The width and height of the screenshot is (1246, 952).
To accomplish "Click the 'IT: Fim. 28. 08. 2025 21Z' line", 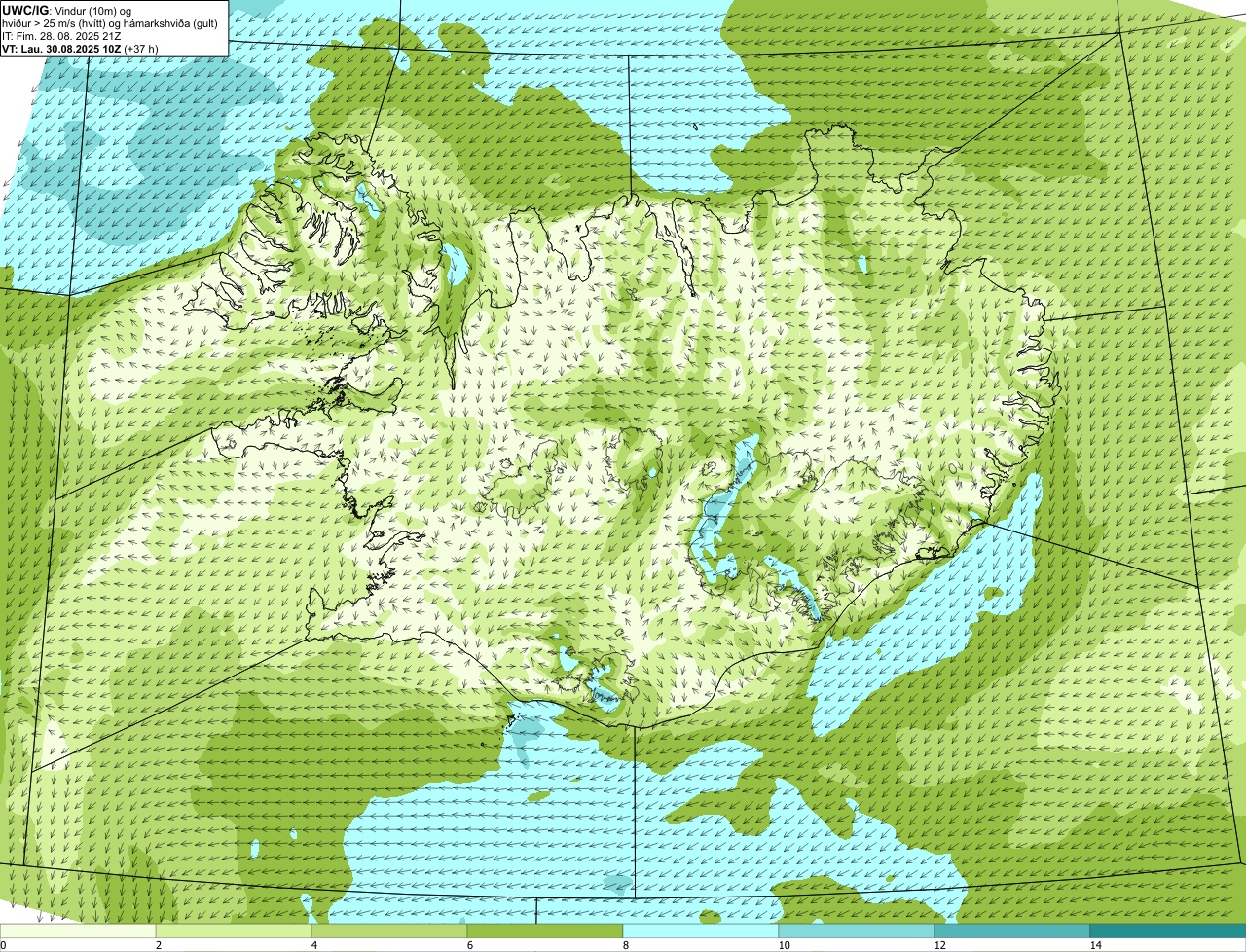I will (x=62, y=36).
